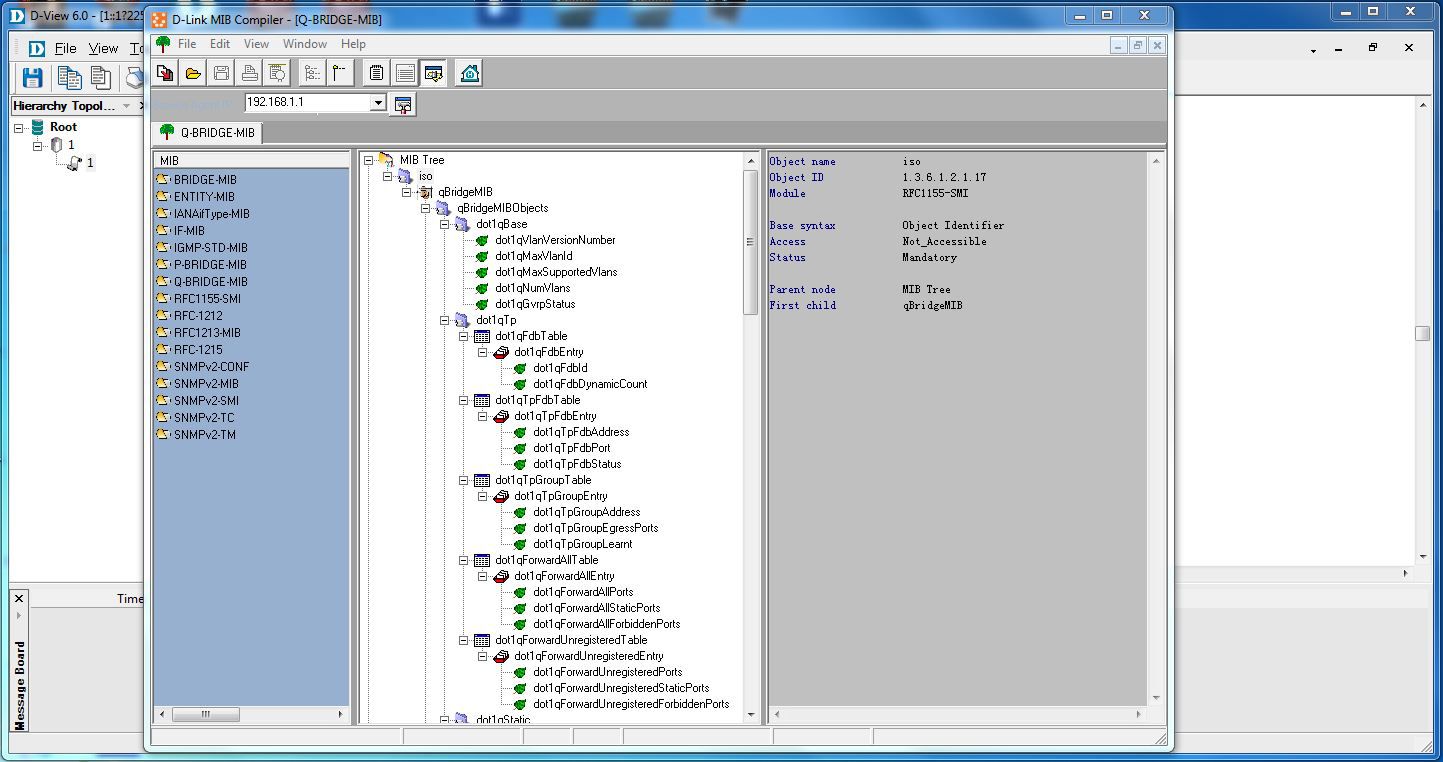Select the dot1qForwardUnregisteredPorts tree node

[x=607, y=672]
